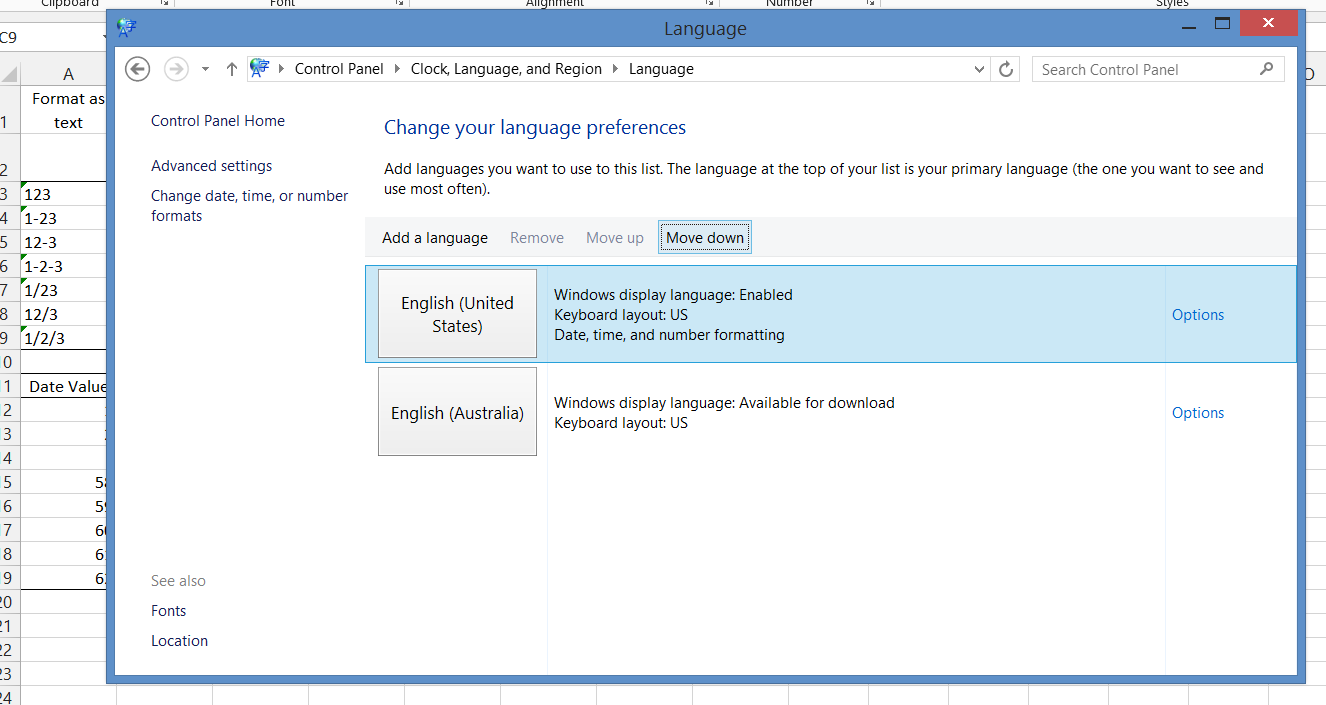Click Add a language in toolbar
This screenshot has width=1326, height=705.
[435, 238]
